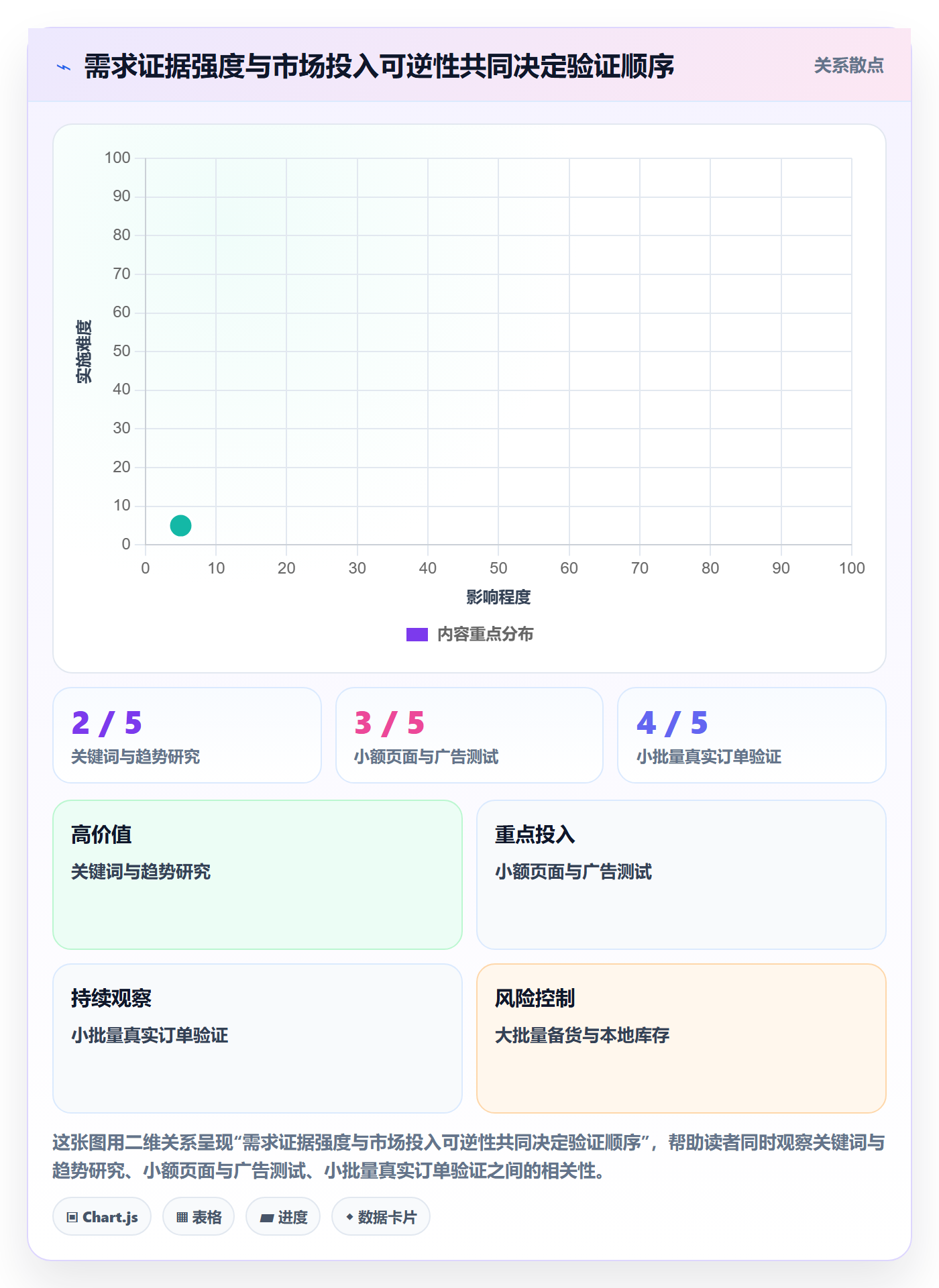Click the 表格 tag
This screenshot has width=939, height=1288.
tap(199, 1217)
